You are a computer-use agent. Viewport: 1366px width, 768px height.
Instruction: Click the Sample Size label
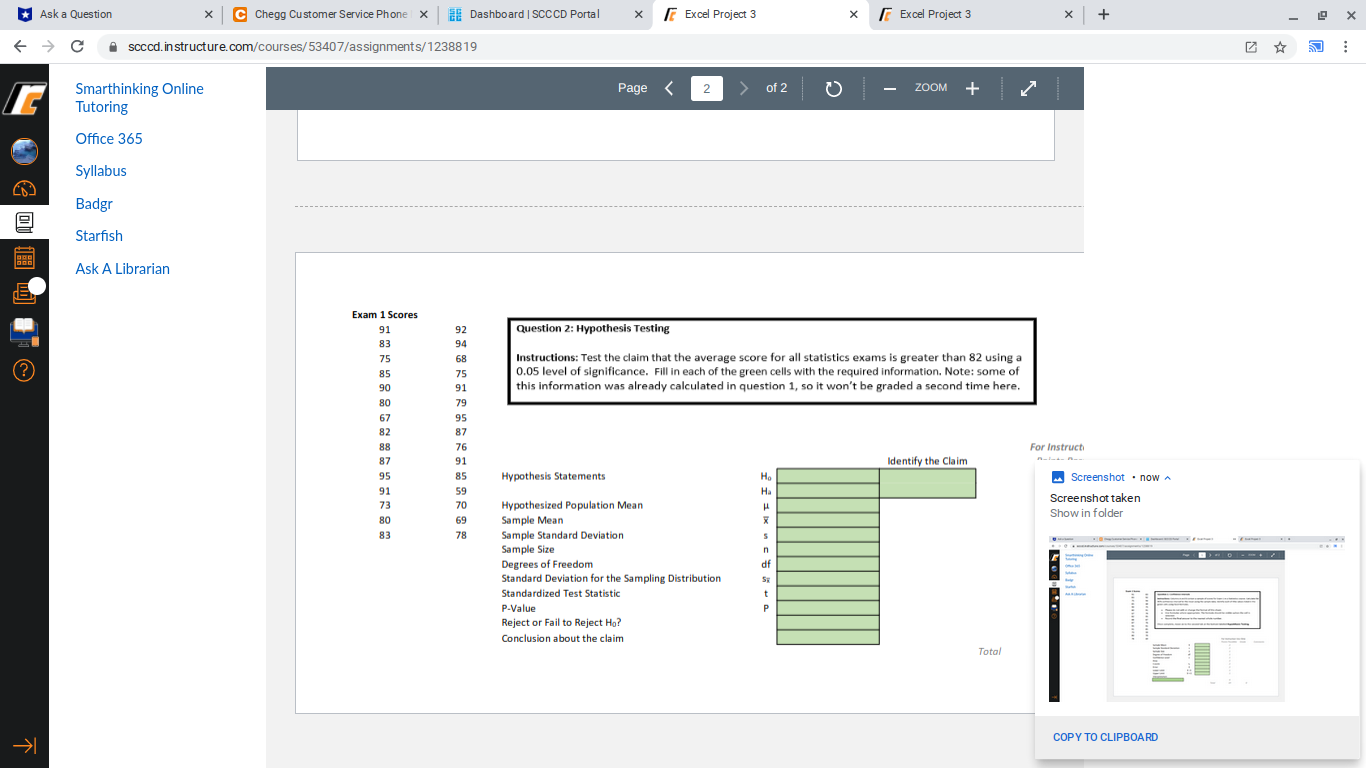[x=528, y=549]
